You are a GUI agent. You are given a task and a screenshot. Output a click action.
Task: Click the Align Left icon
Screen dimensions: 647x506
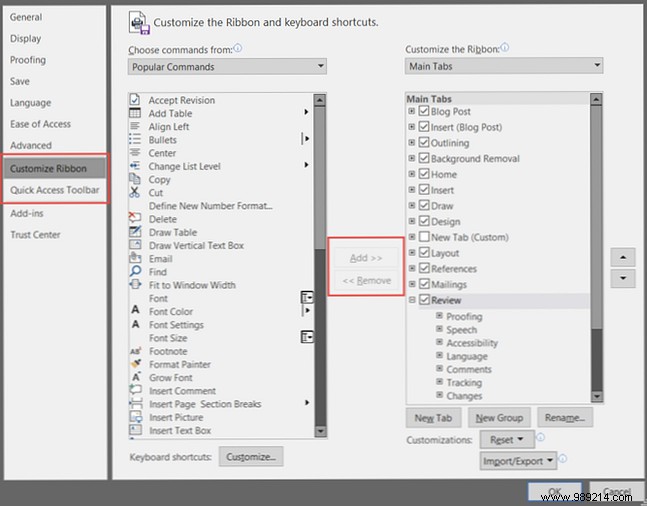(x=135, y=126)
